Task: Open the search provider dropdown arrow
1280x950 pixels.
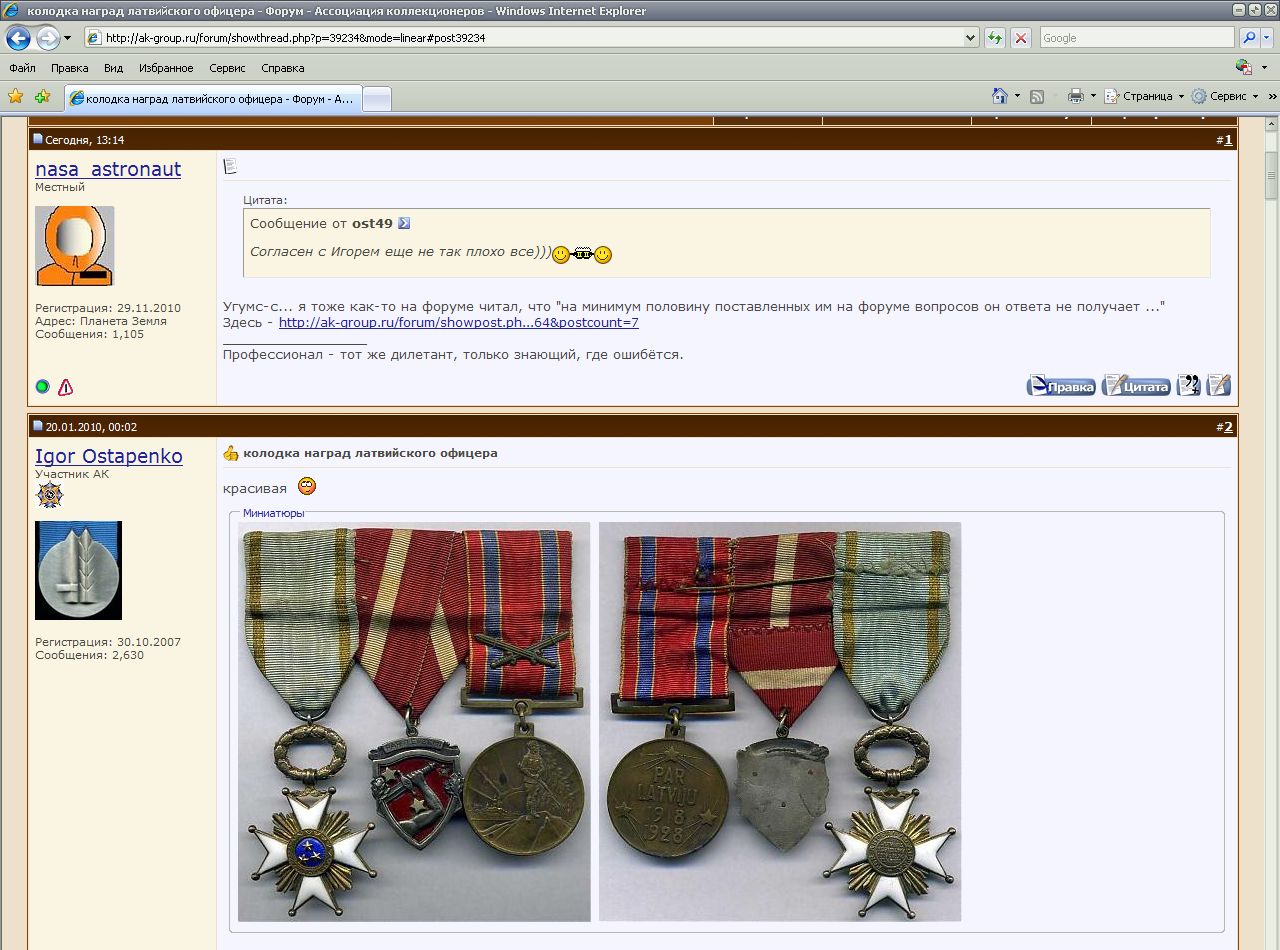Action: (x=1268, y=38)
